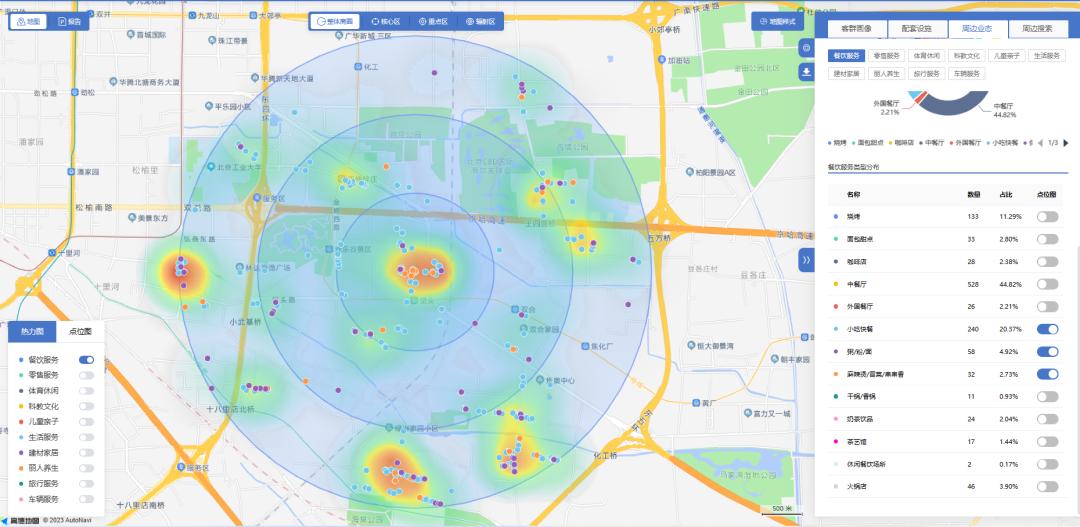
Task: Open the 报告 report button
Action: click(x=69, y=21)
